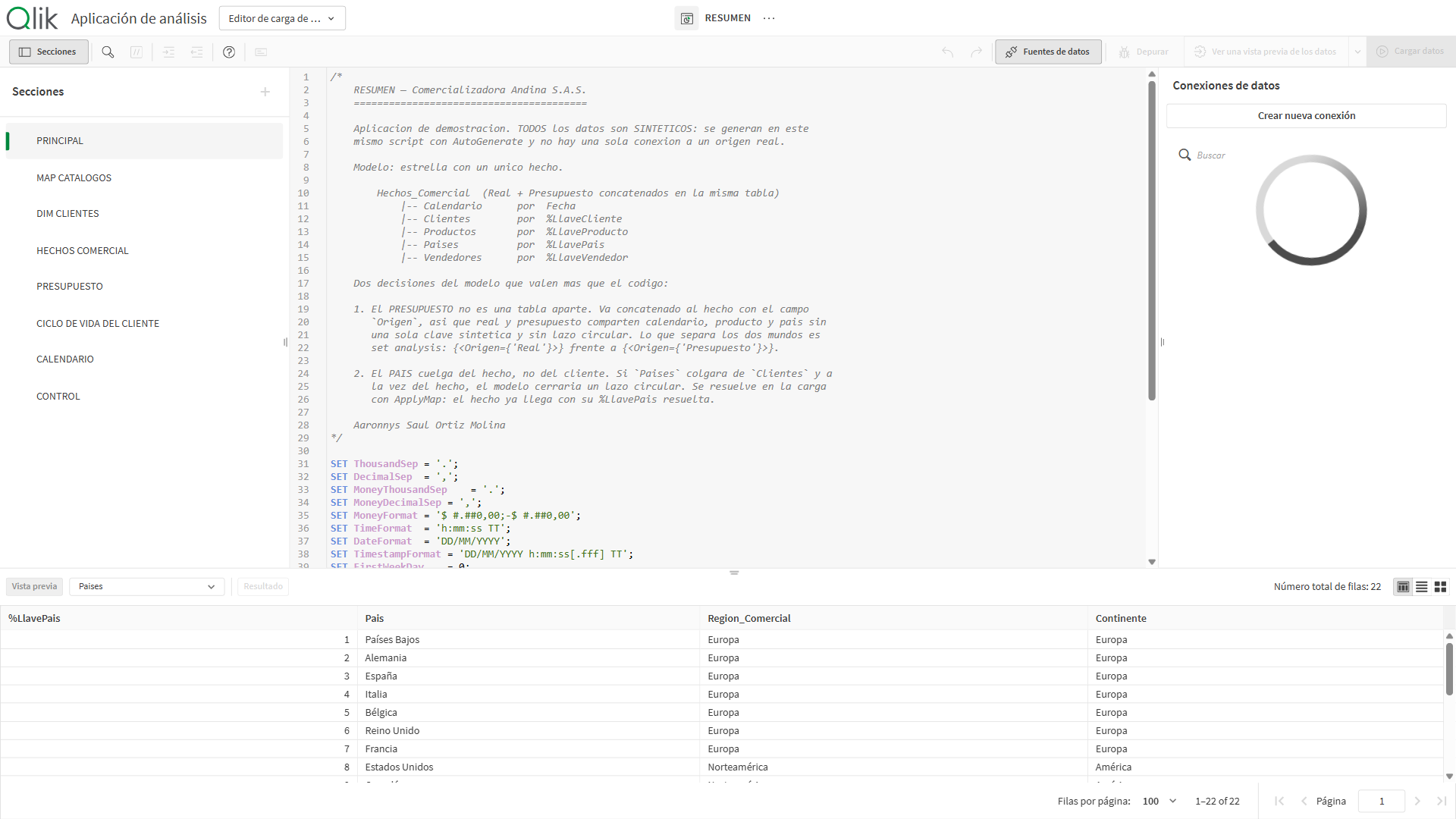Open the search in script icon
Viewport: 1456px width, 819px height.
(108, 52)
